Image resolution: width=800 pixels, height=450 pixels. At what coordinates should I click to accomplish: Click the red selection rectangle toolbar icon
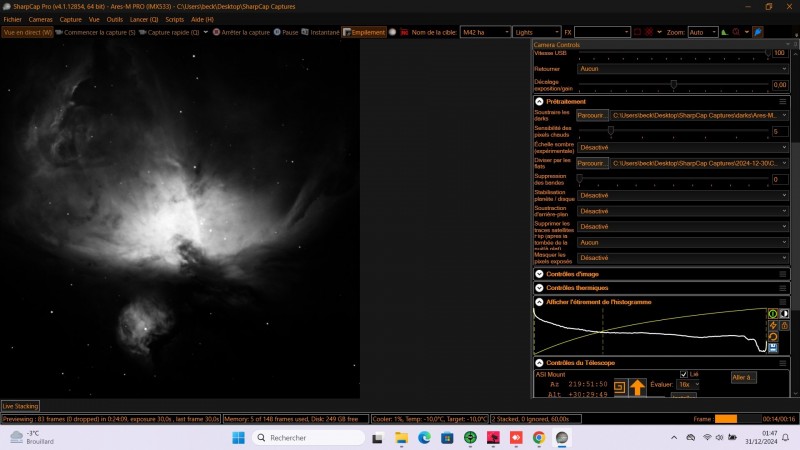[637, 32]
